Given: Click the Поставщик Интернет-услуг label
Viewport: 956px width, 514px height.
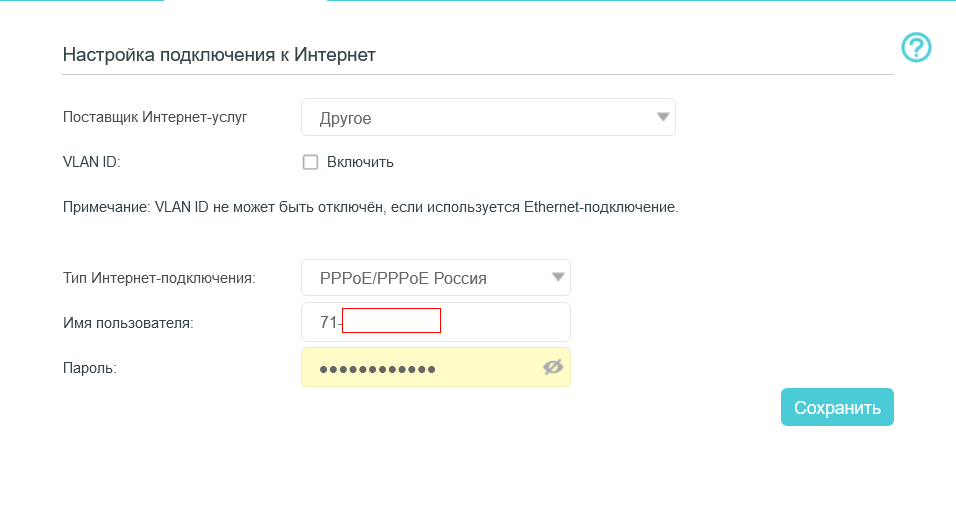Looking at the screenshot, I should [155, 117].
